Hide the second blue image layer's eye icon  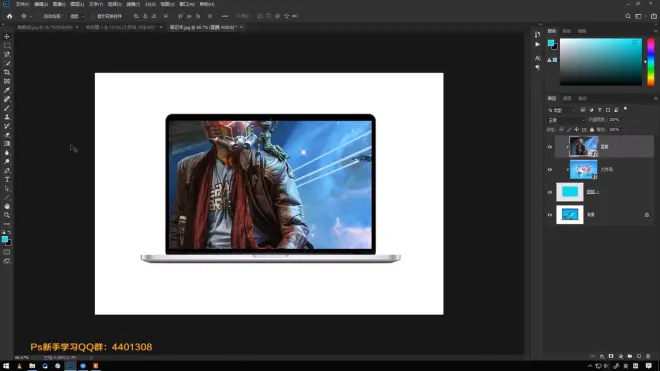tap(550, 170)
